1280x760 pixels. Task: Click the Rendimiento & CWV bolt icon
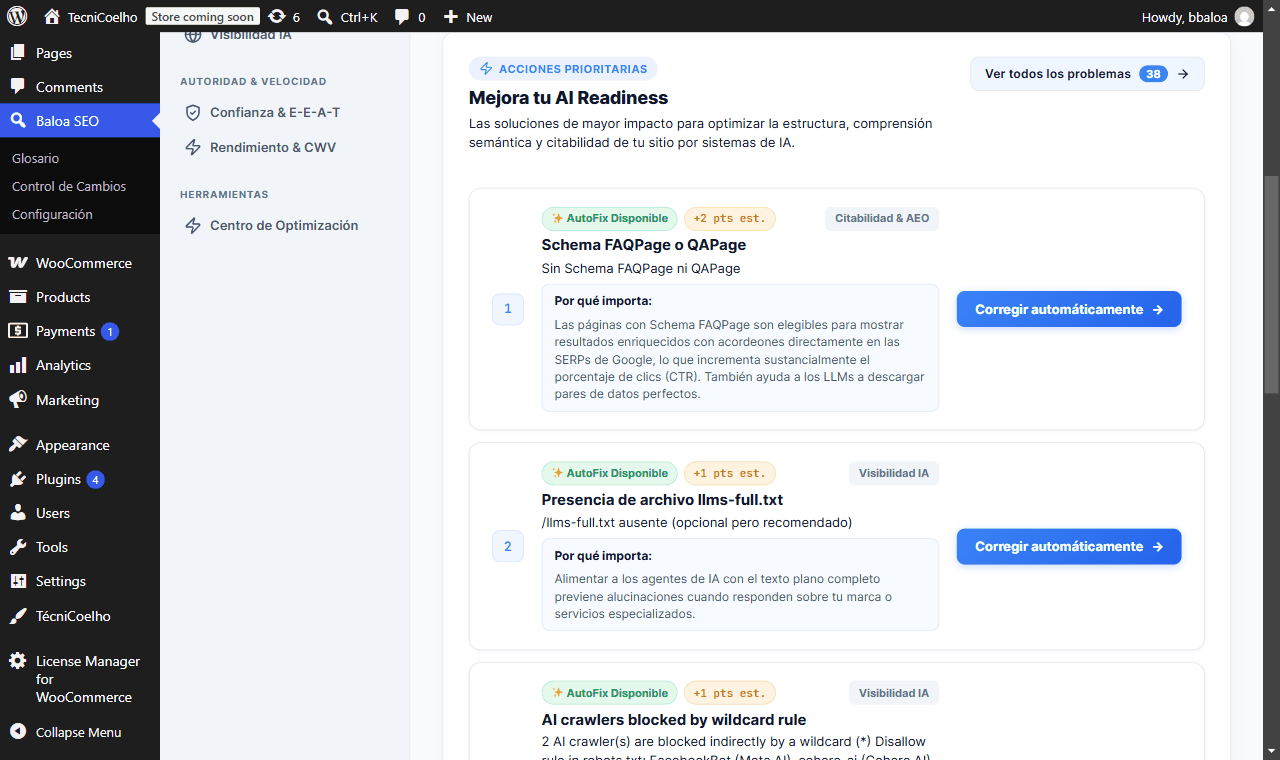click(x=193, y=147)
